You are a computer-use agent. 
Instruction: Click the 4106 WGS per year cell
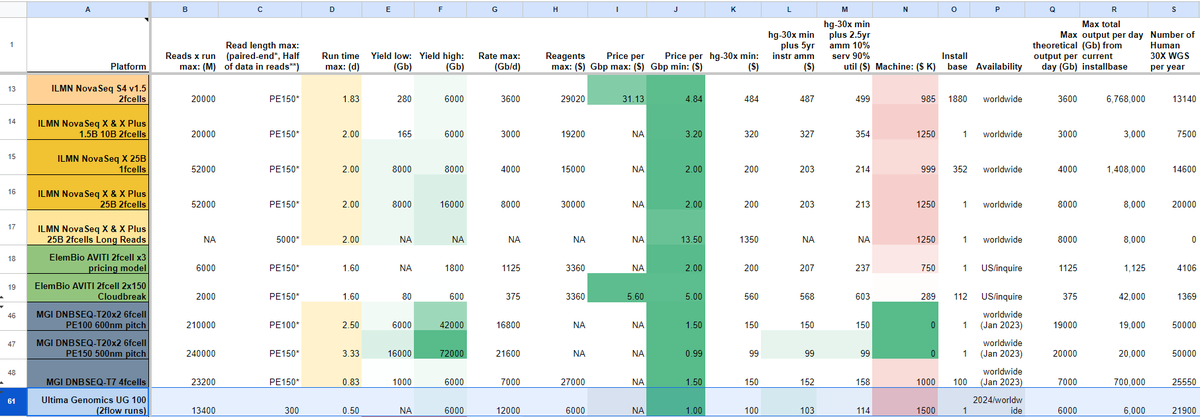(x=1173, y=261)
